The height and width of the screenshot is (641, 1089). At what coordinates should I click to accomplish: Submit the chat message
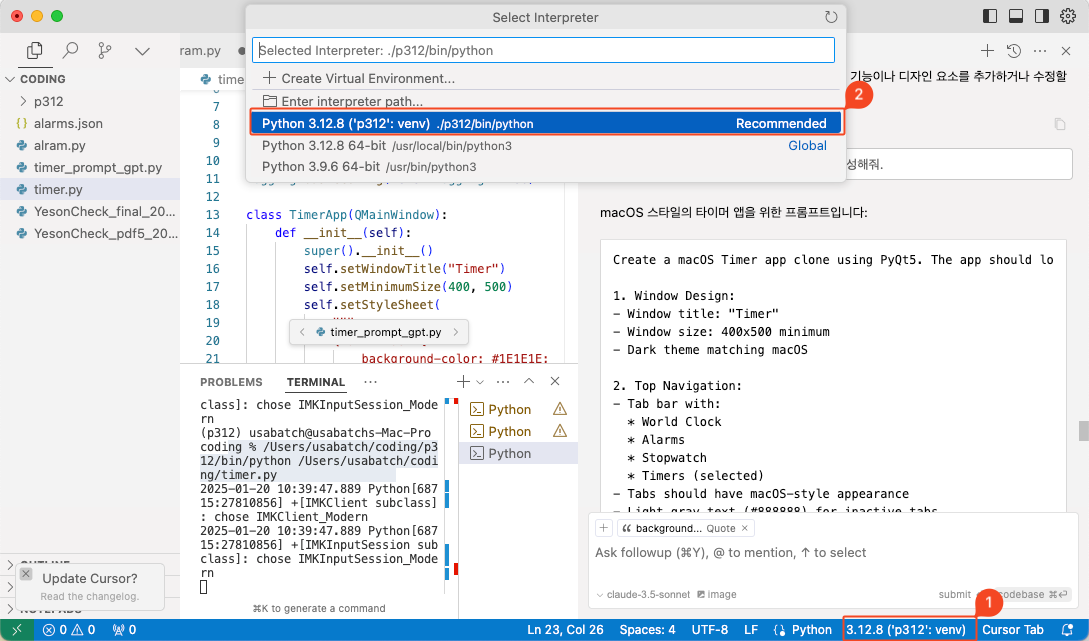(954, 594)
